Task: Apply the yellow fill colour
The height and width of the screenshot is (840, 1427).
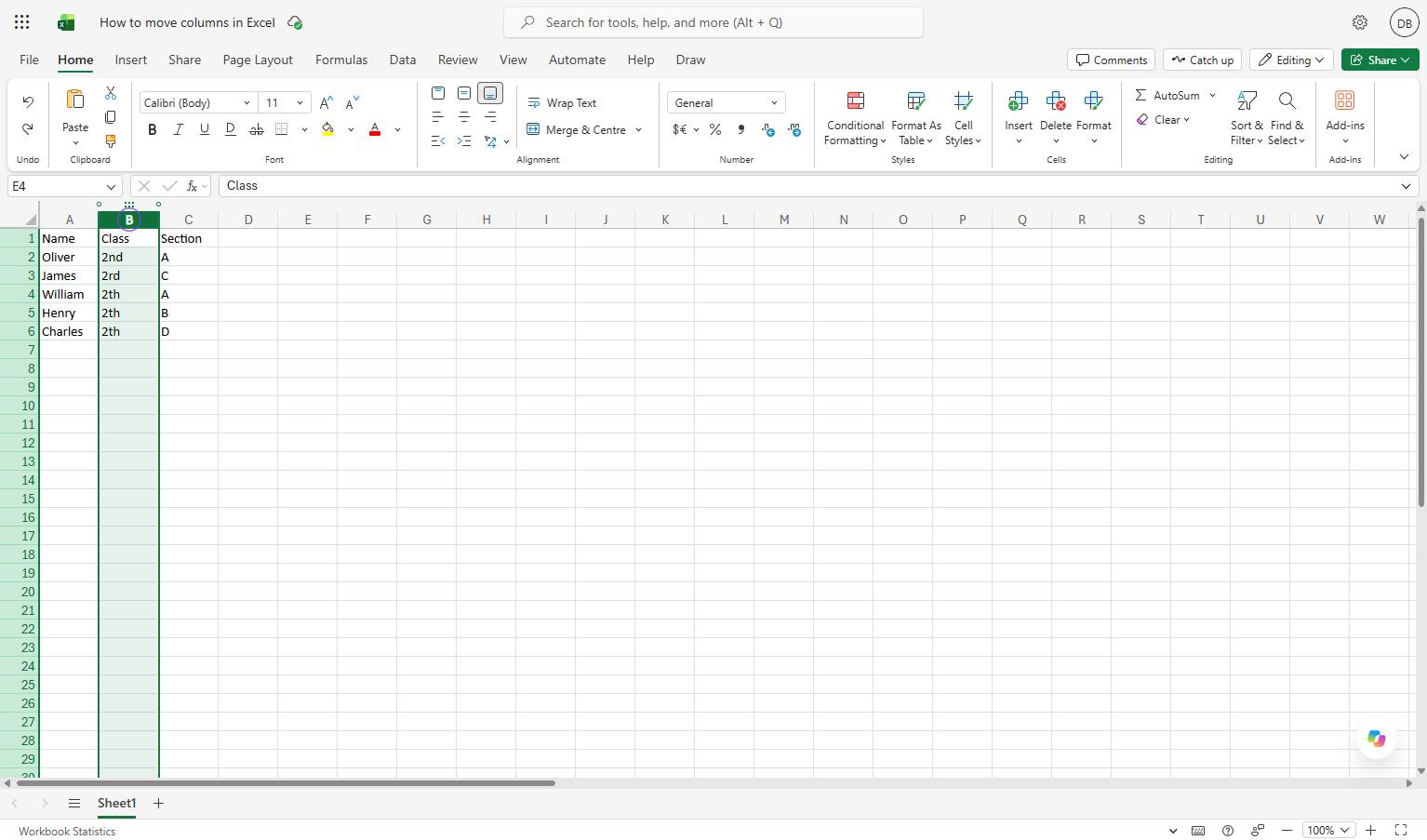Action: point(328,129)
